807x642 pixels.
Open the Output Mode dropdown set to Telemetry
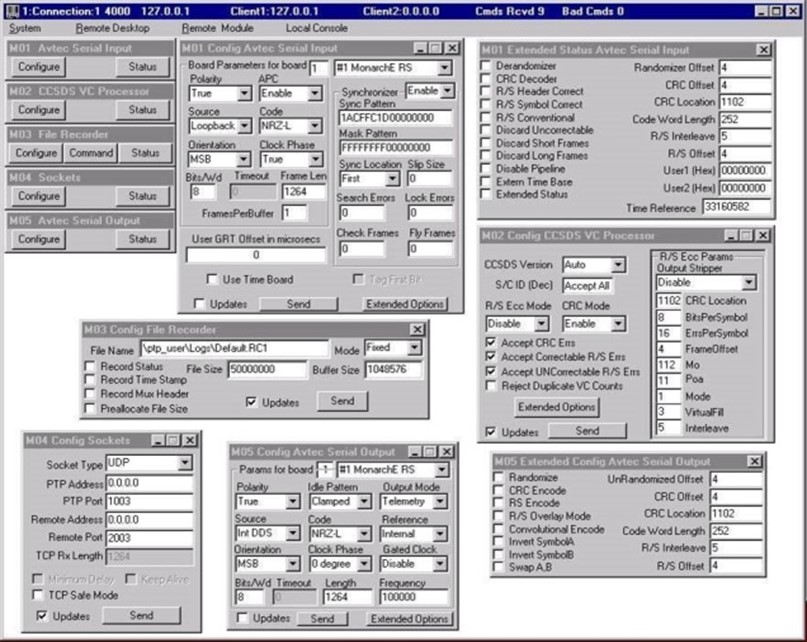(x=441, y=501)
